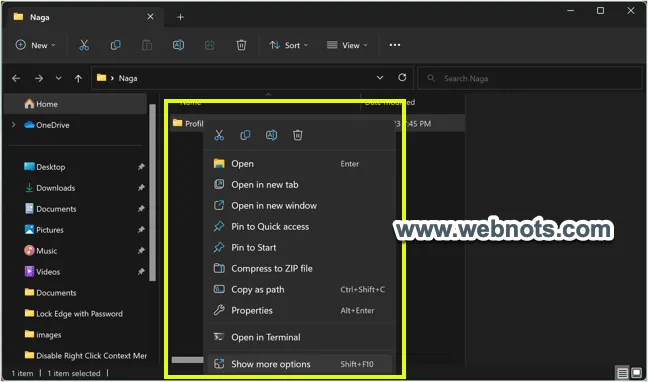
Task: Open Lock Edge with Password folder
Action: click(75, 314)
